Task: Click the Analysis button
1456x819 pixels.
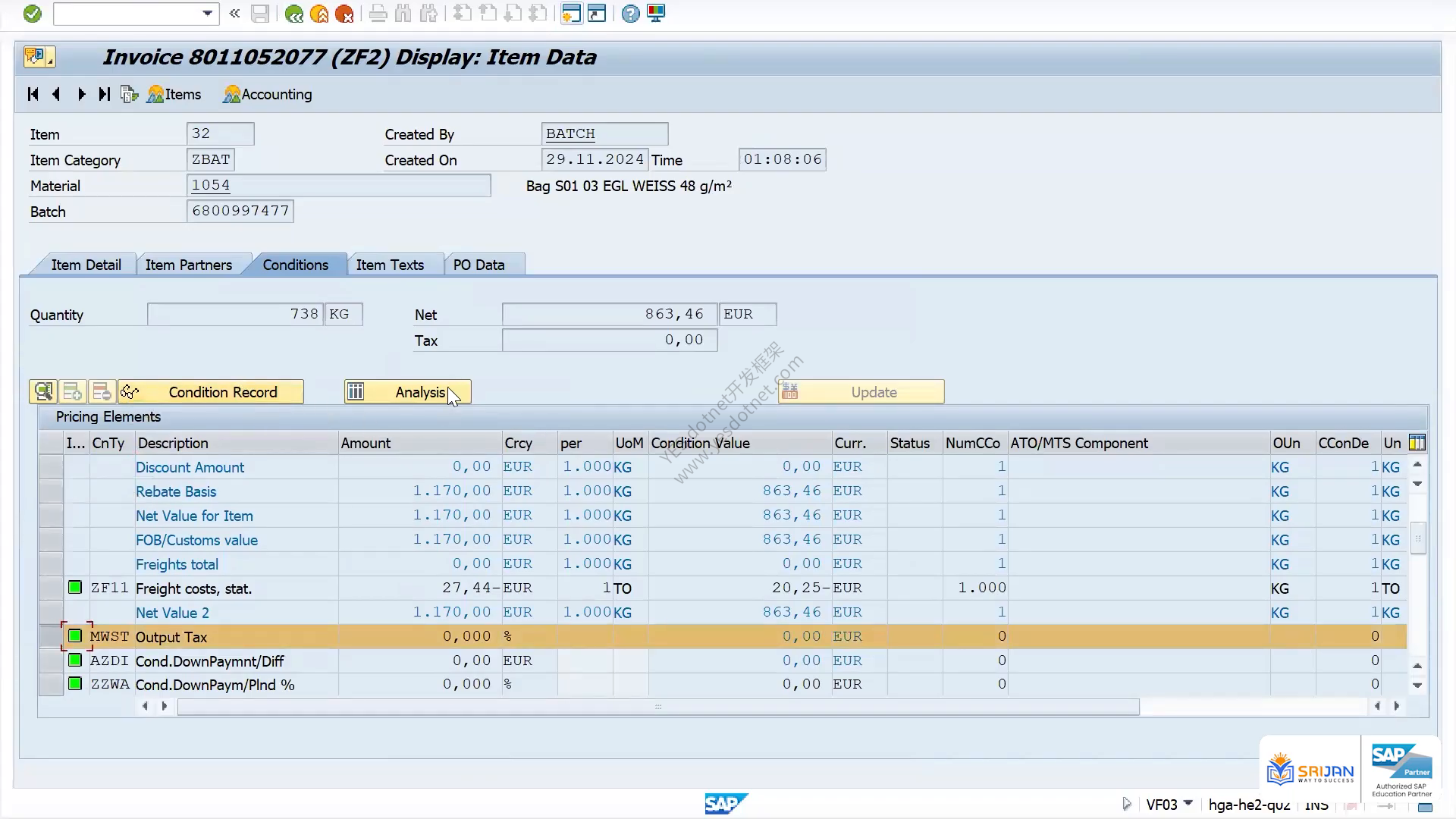Action: tap(408, 392)
